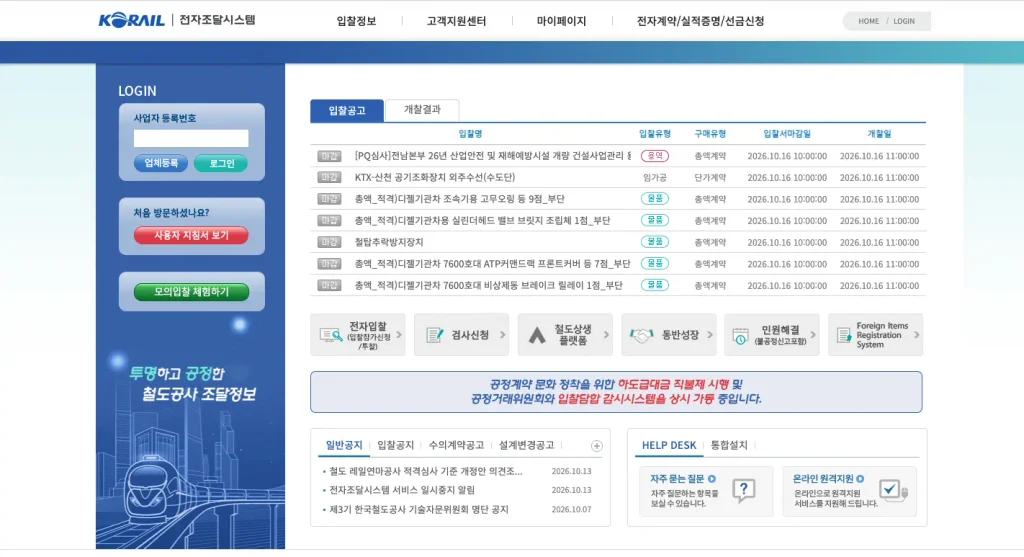Click 마감 badge on PQ심사 row

click(x=329, y=156)
